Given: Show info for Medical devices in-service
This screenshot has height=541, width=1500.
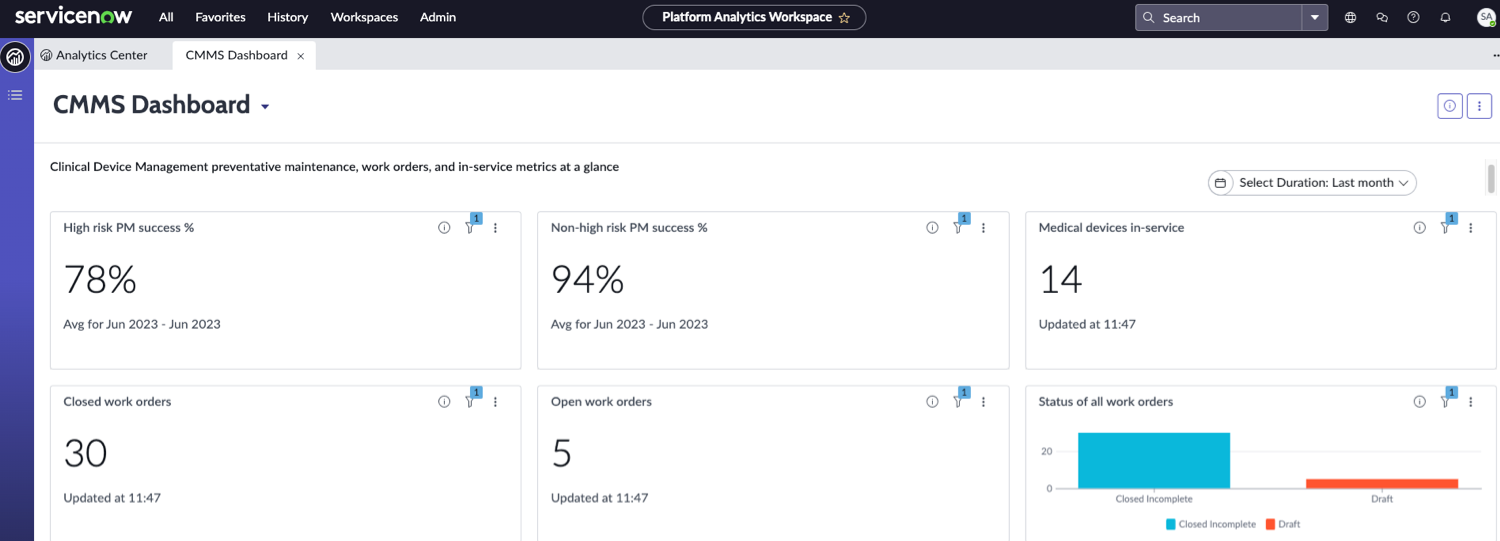Looking at the screenshot, I should pos(1419,228).
